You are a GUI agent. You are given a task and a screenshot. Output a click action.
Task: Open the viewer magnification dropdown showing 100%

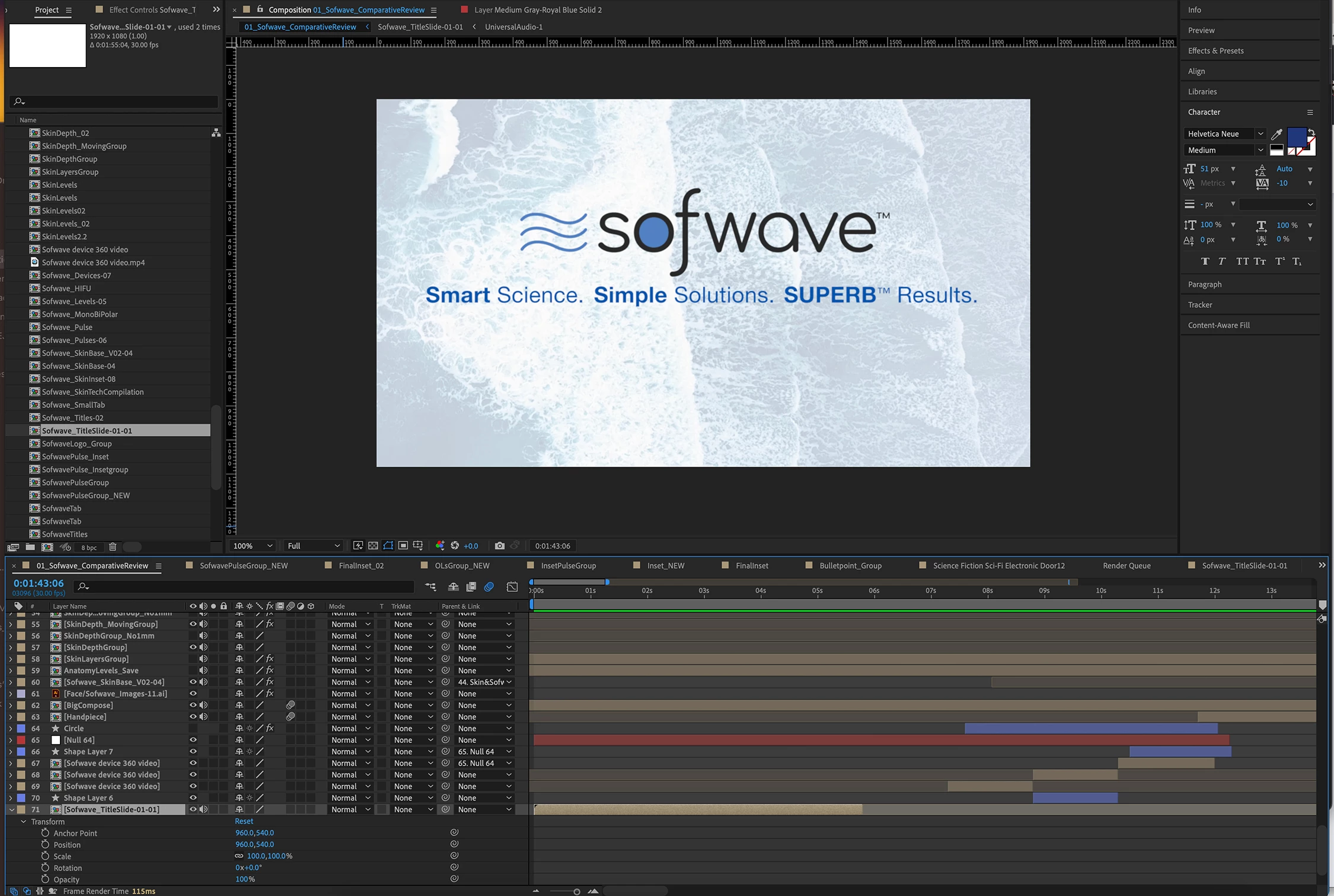coord(253,546)
